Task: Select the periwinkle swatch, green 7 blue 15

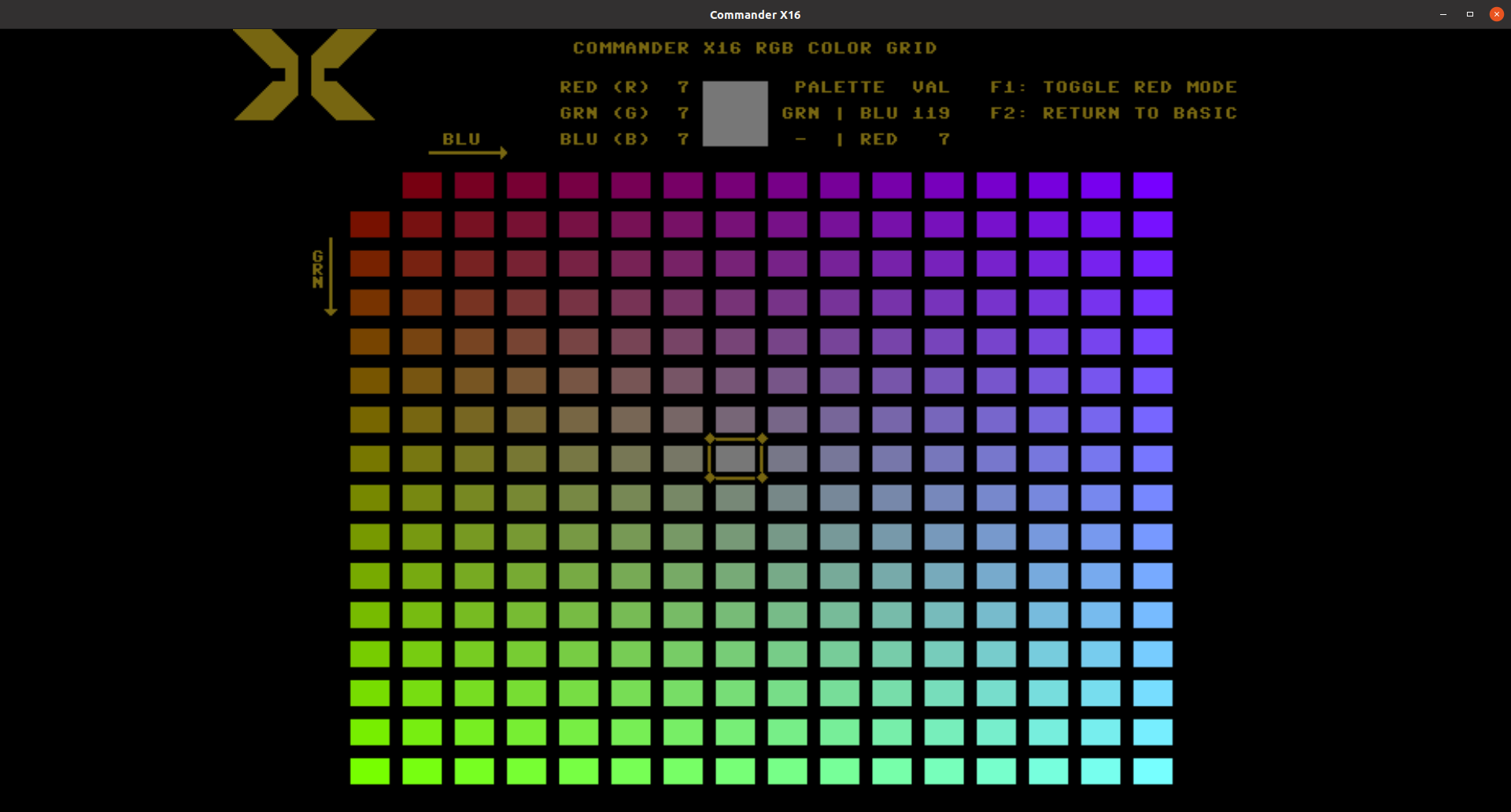Action: (1153, 459)
